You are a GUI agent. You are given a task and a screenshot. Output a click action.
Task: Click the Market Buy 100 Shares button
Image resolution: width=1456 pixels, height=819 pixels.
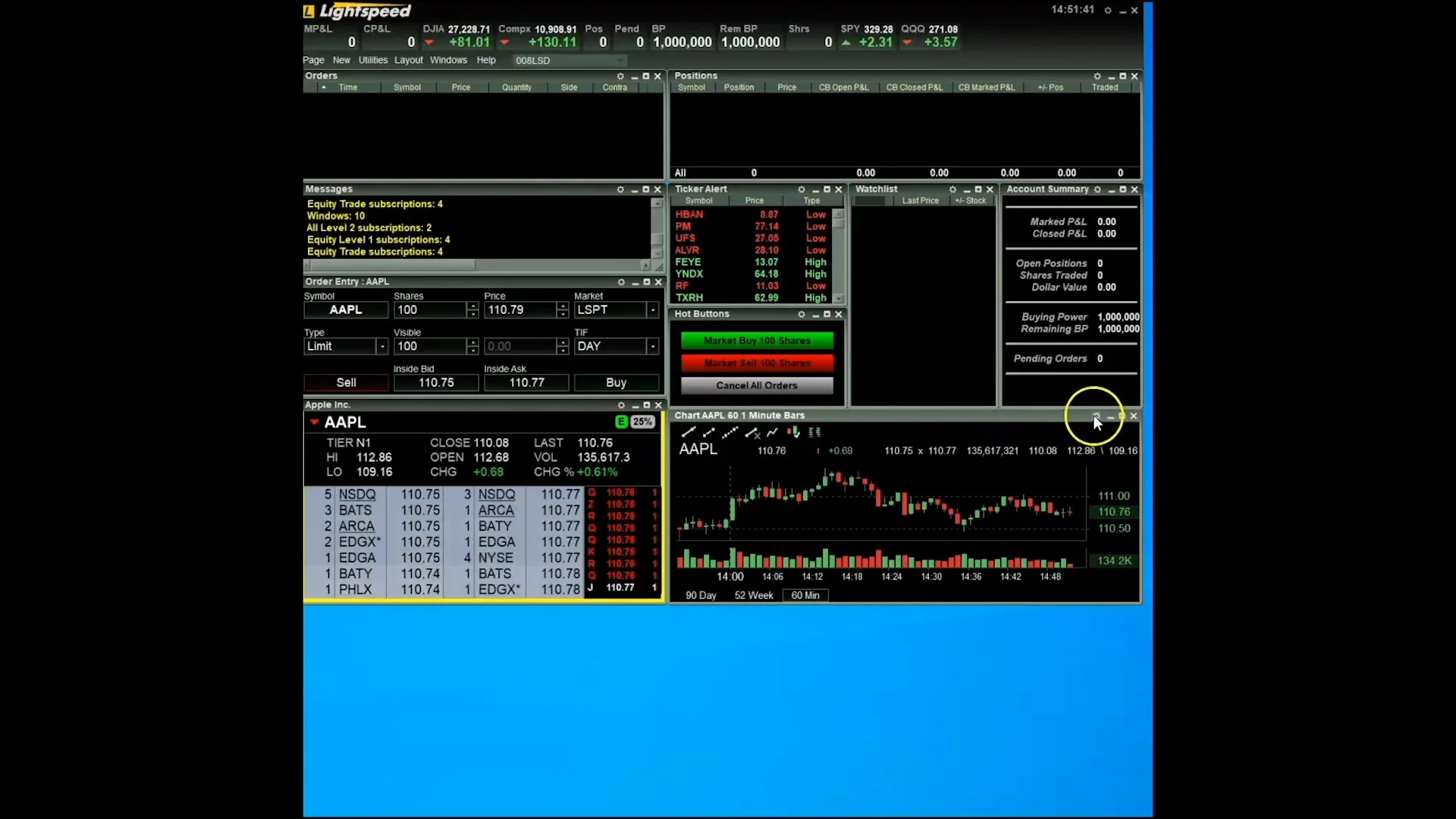(757, 340)
